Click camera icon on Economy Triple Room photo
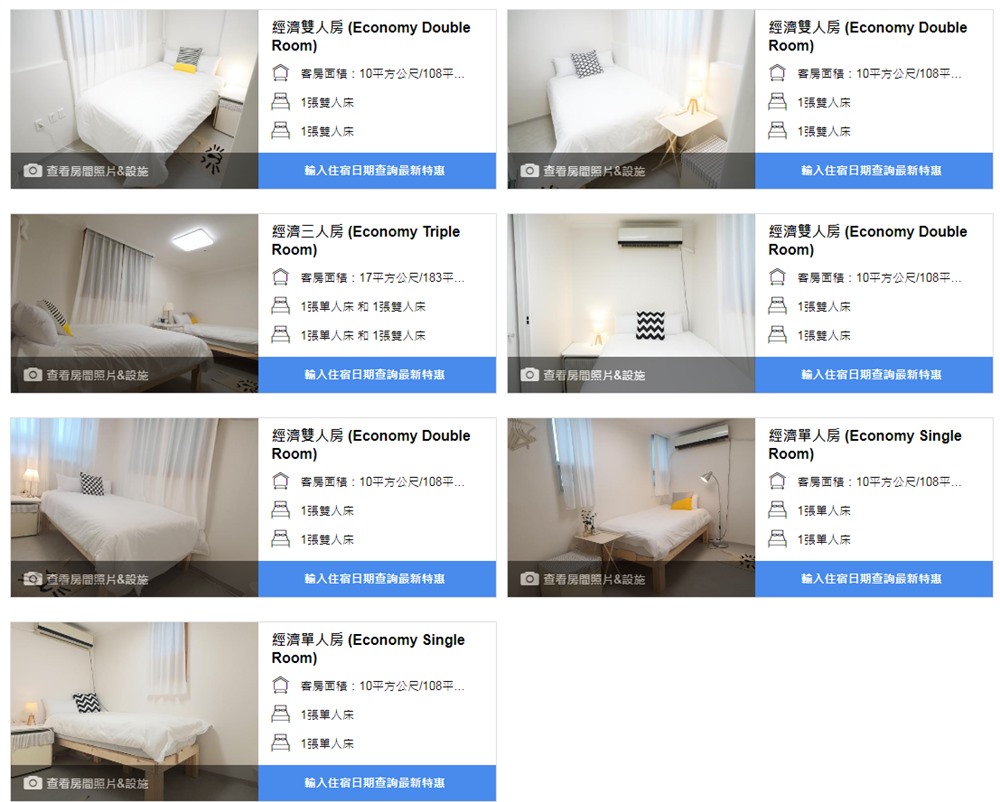Viewport: 1000px width, 802px height. point(33,375)
